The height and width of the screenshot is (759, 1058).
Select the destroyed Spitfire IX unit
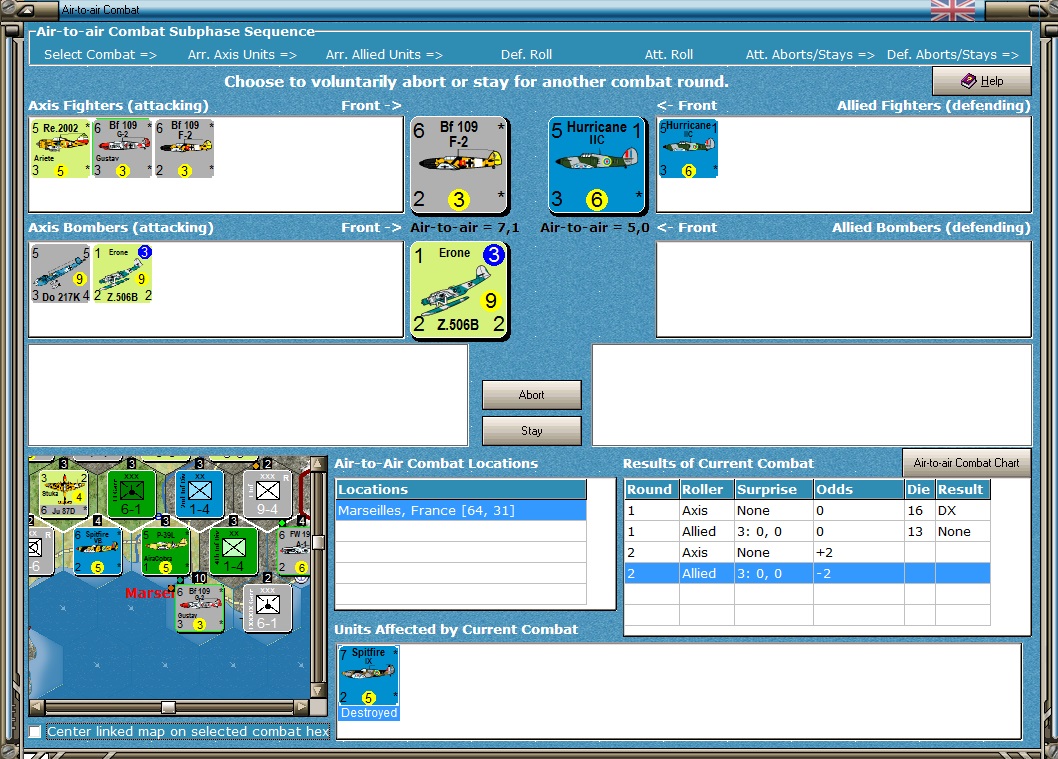[x=368, y=683]
